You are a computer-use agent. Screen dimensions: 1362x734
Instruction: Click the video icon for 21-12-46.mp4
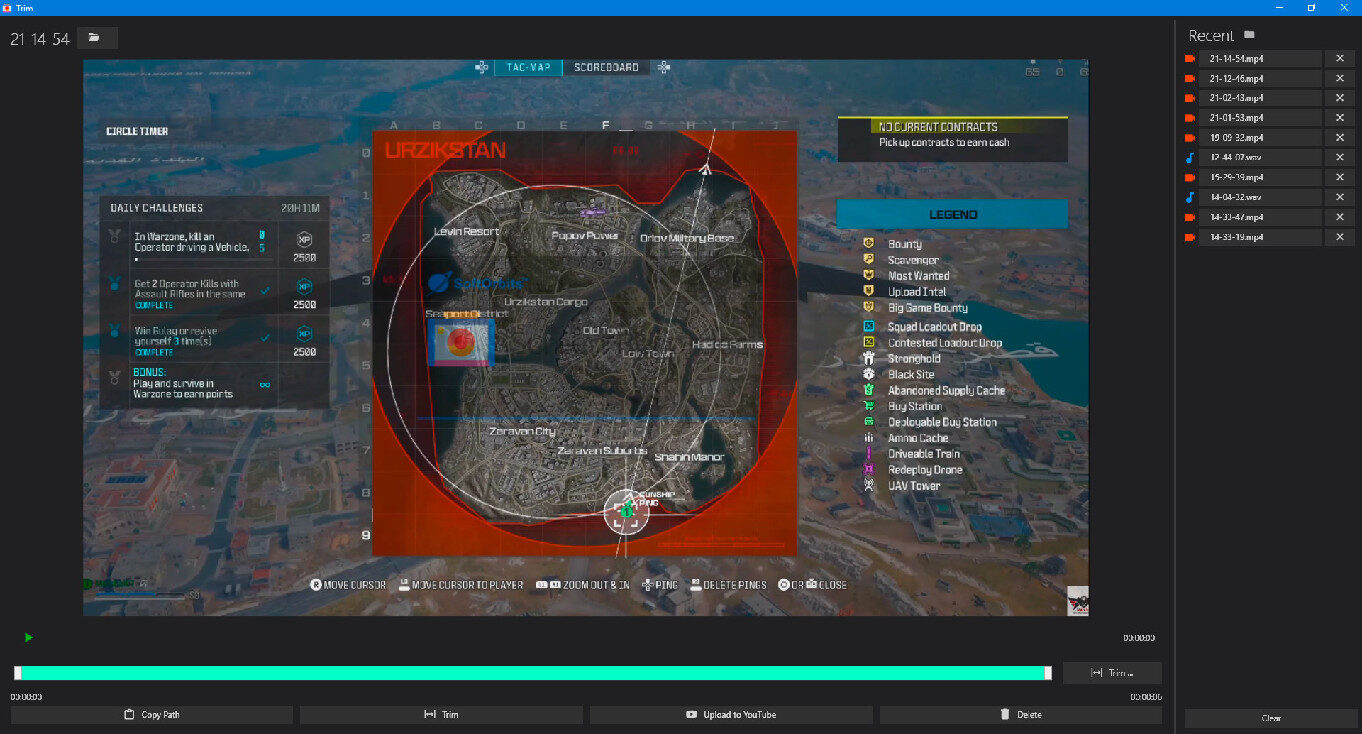tap(1189, 78)
